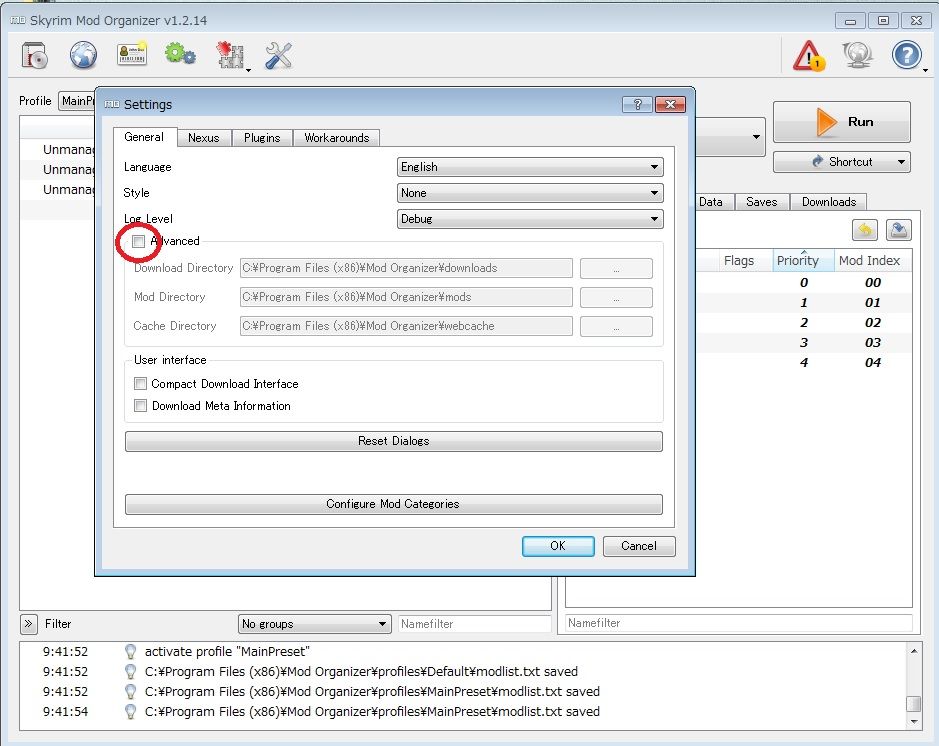The height and width of the screenshot is (746, 939).
Task: Click the Filter expand arrows icon
Action: pos(28,624)
